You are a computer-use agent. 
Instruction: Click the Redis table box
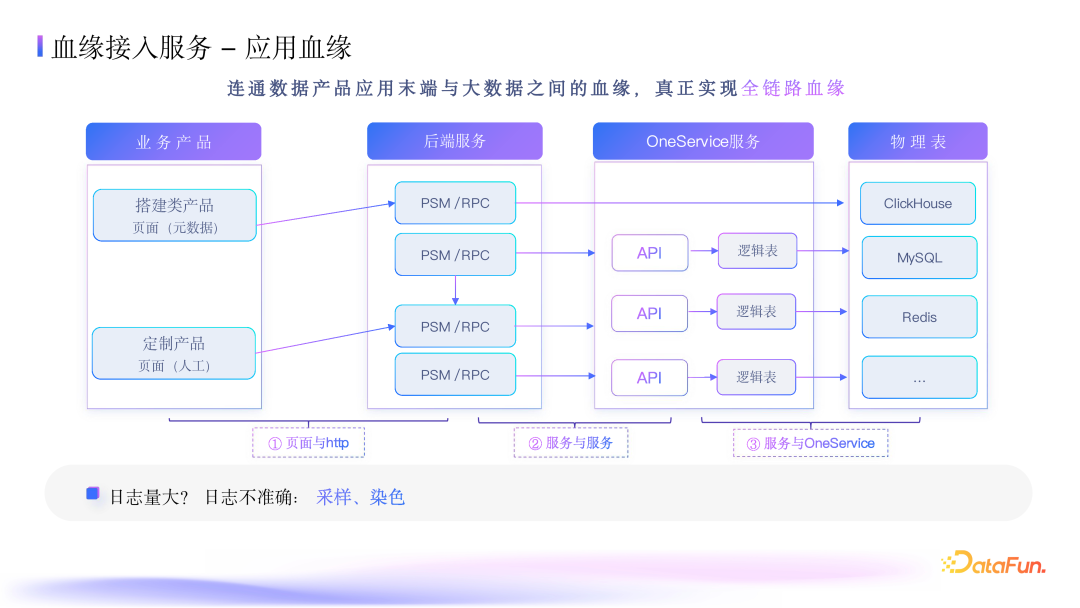coord(919,317)
